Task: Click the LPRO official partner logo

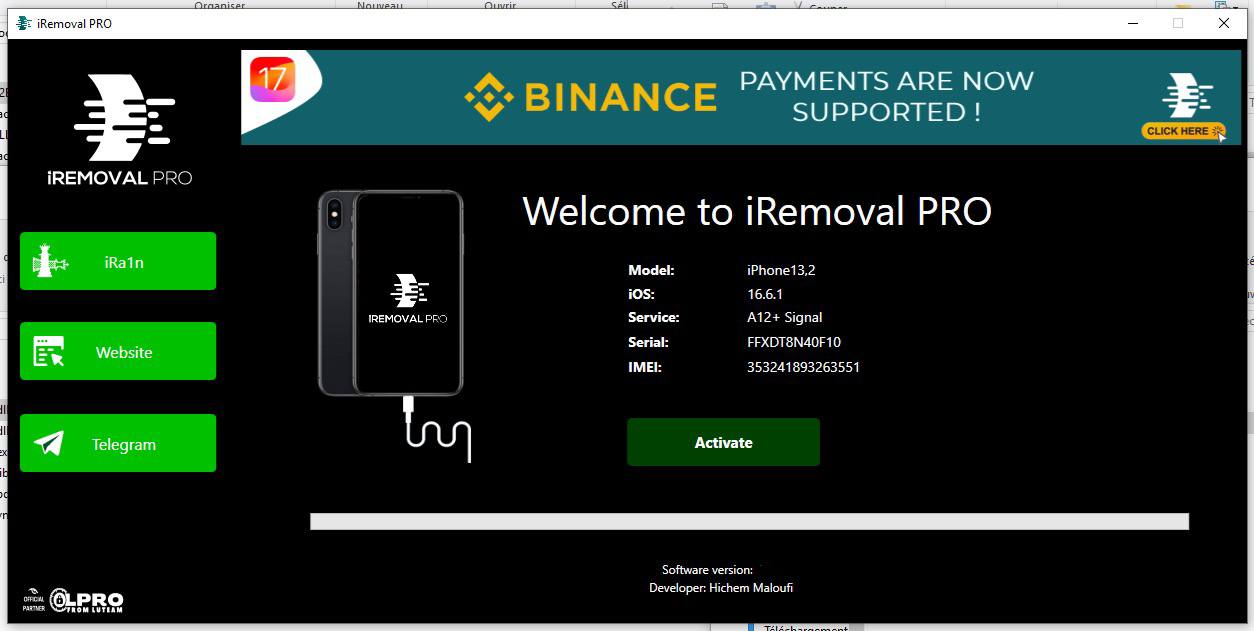Action: click(x=73, y=600)
